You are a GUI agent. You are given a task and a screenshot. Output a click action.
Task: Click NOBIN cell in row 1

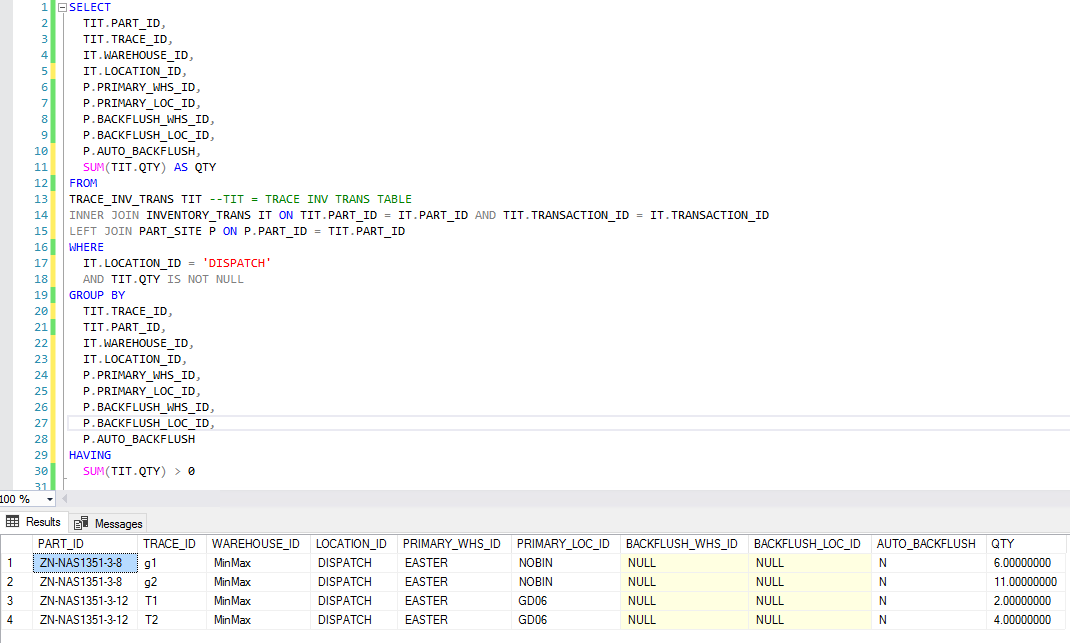pos(566,563)
